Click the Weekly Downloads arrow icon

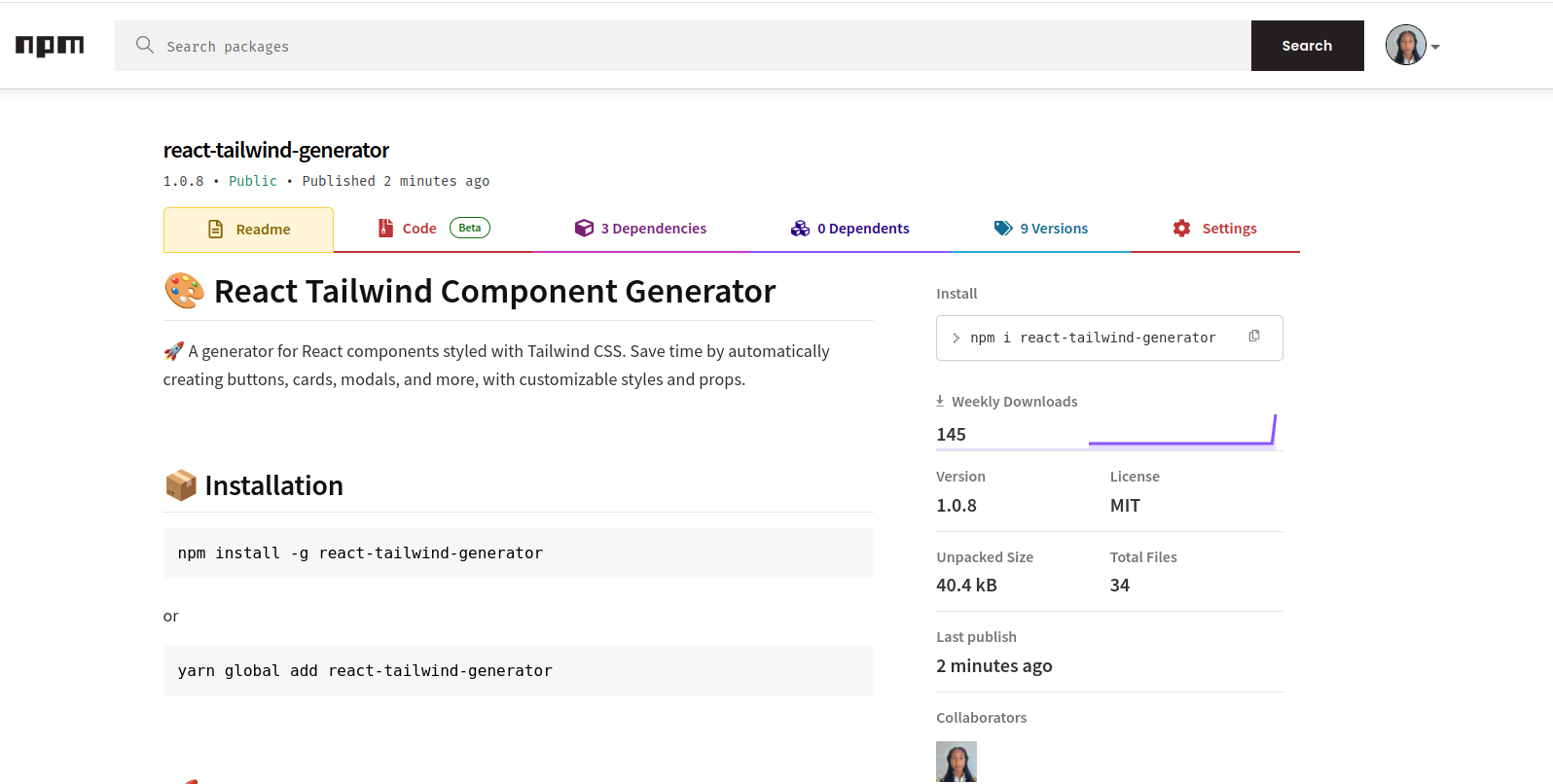(x=940, y=401)
